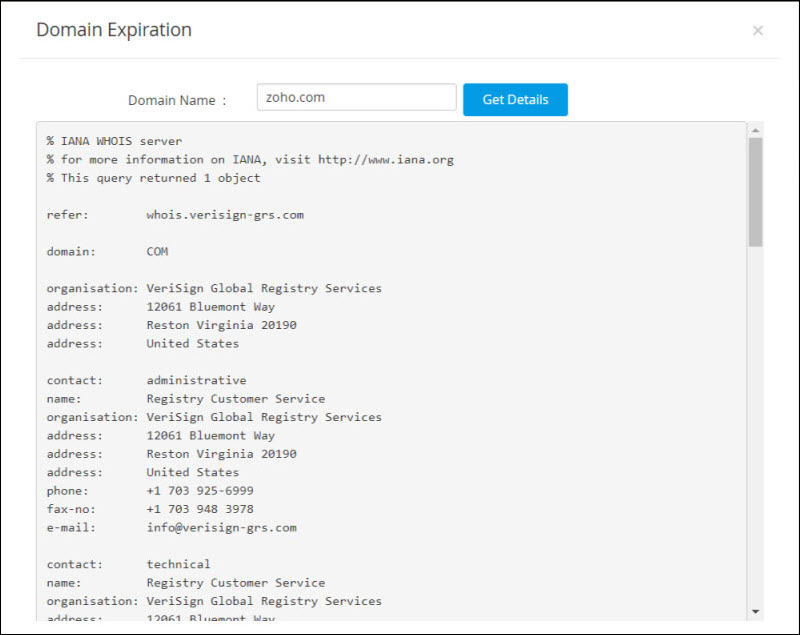Click the whois.verisign-grs.com refer value

[x=225, y=215]
